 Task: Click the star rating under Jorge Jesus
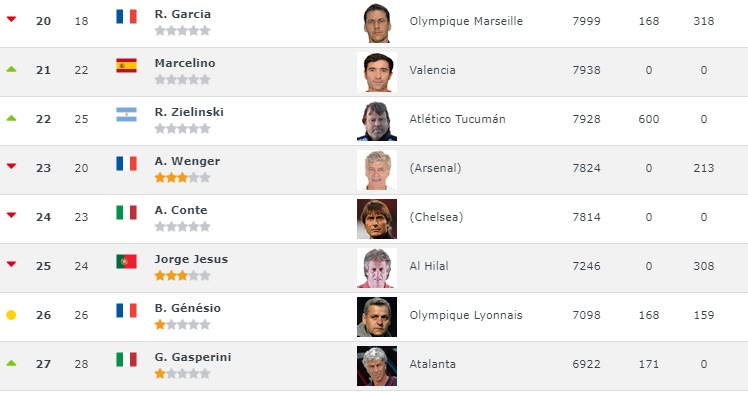tap(182, 276)
